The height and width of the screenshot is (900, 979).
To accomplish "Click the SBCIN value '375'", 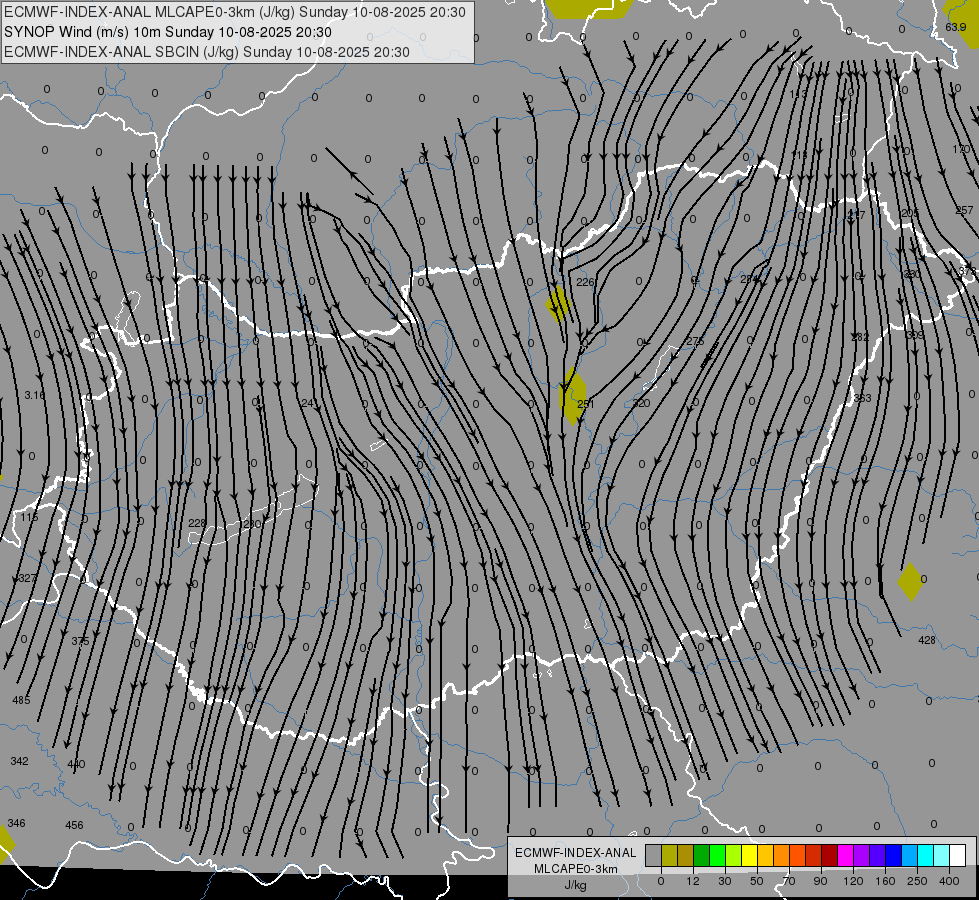I will pyautogui.click(x=80, y=641).
